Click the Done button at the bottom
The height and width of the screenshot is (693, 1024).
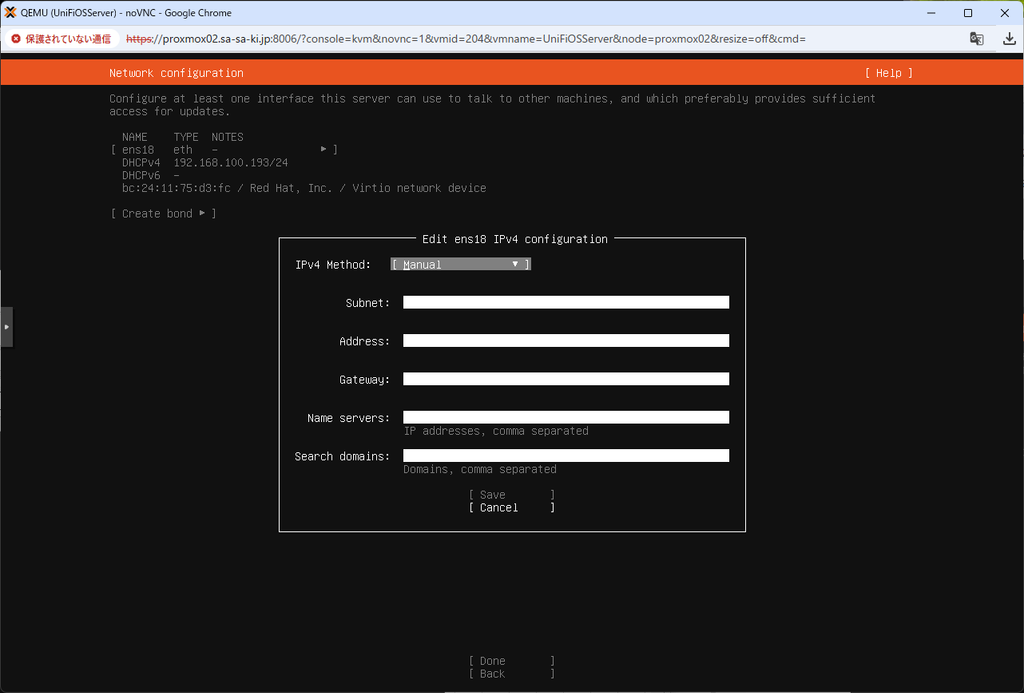511,660
